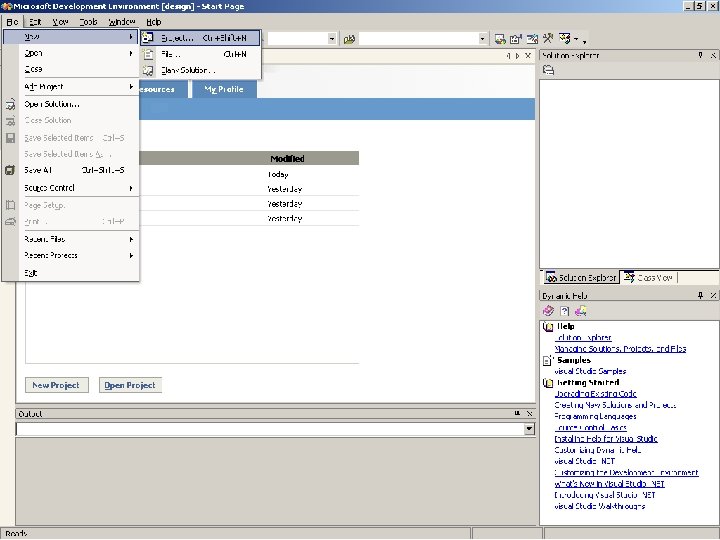Choose Blank Solution... from the New submenu
The width and height of the screenshot is (720, 540).
(200, 70)
